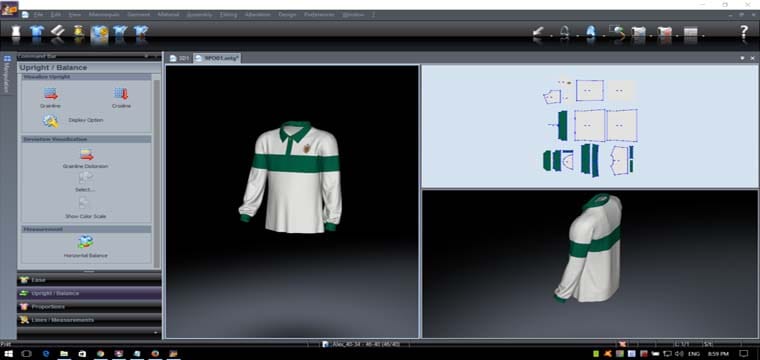The width and height of the screenshot is (760, 360).
Task: Expand the Proportions panel section
Action: [89, 307]
